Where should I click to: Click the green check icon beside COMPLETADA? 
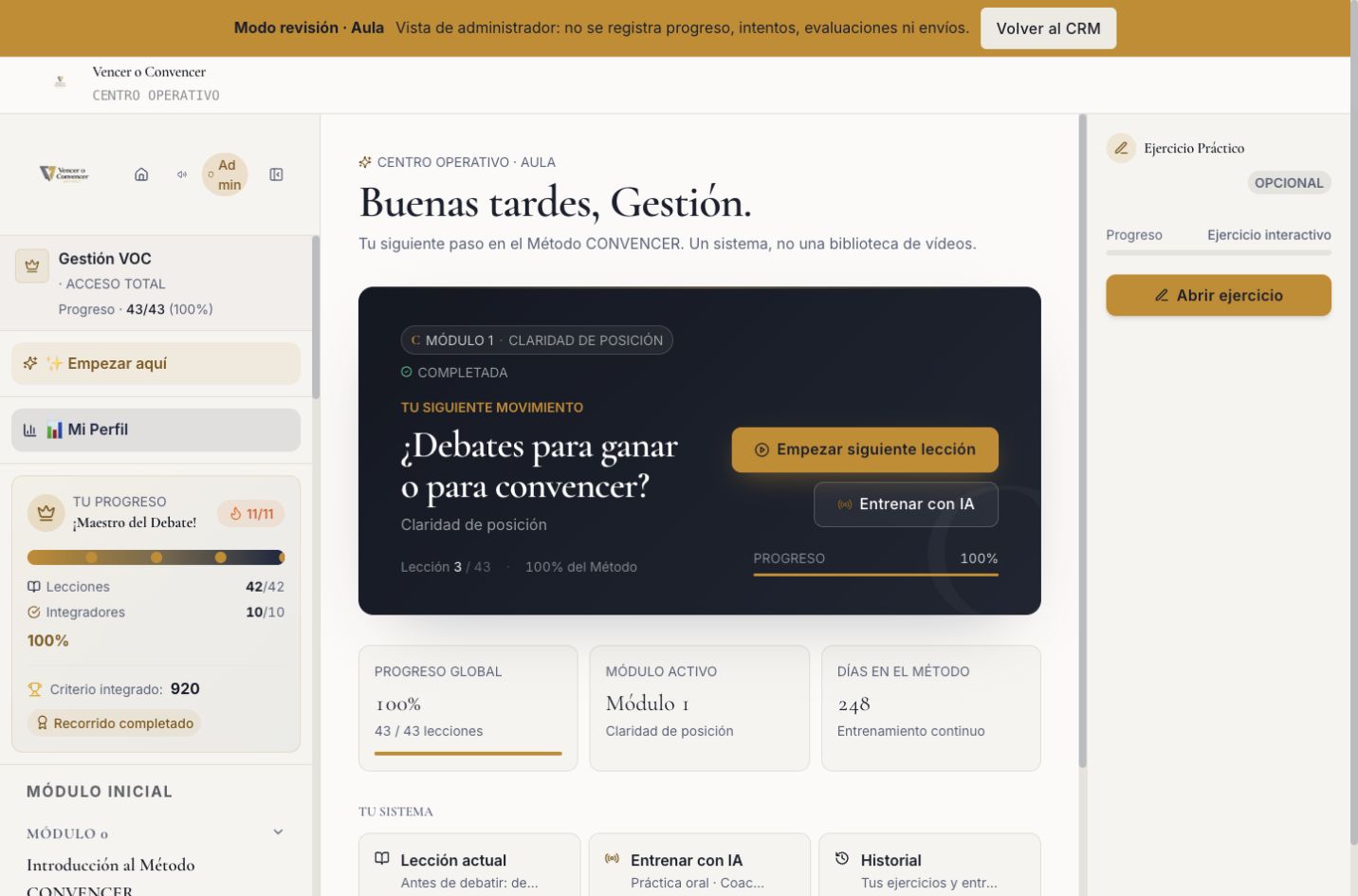pos(407,373)
